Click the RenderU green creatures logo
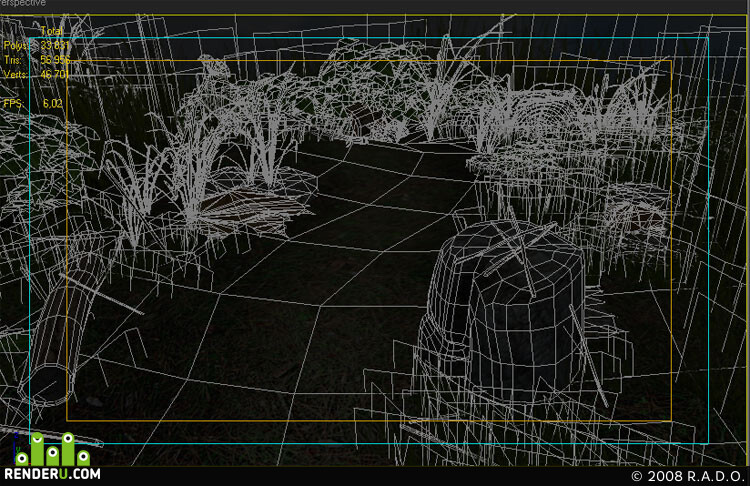The image size is (750, 486). coord(53,449)
